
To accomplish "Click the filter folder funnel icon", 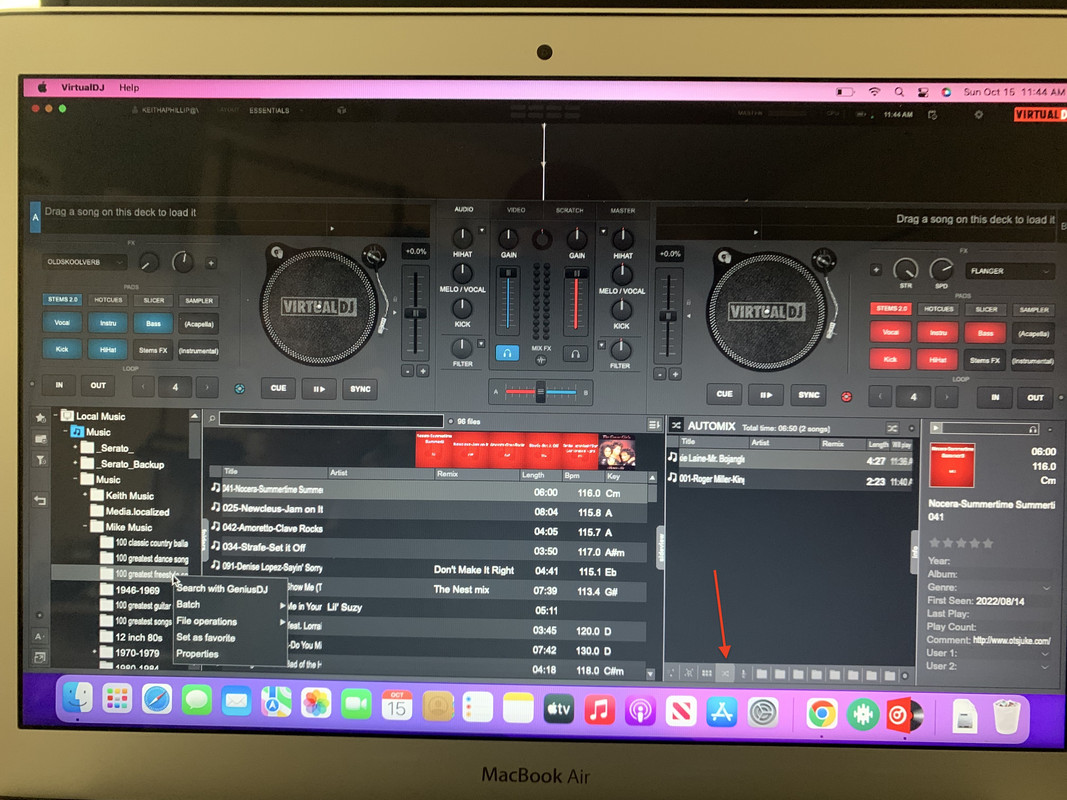I will pyautogui.click(x=40, y=461).
